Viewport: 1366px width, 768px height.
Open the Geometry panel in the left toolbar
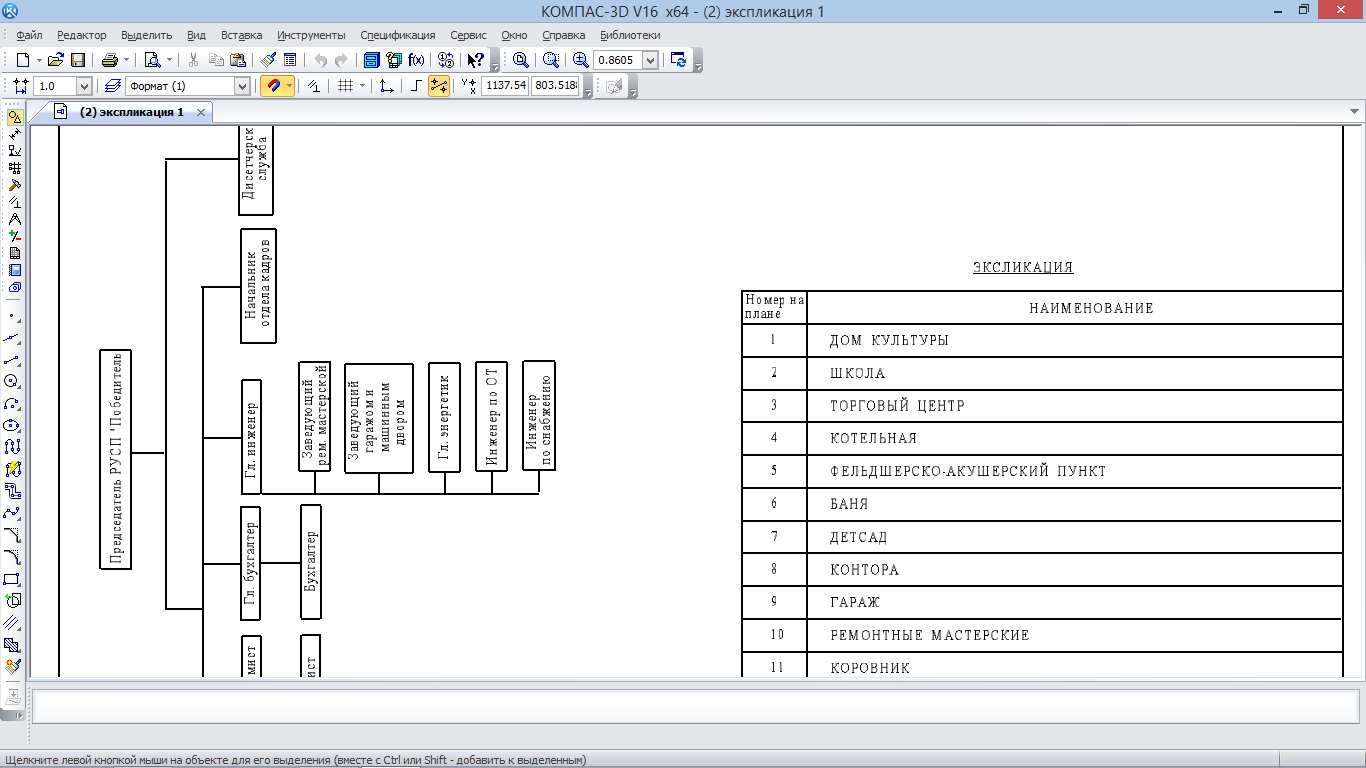click(x=14, y=117)
